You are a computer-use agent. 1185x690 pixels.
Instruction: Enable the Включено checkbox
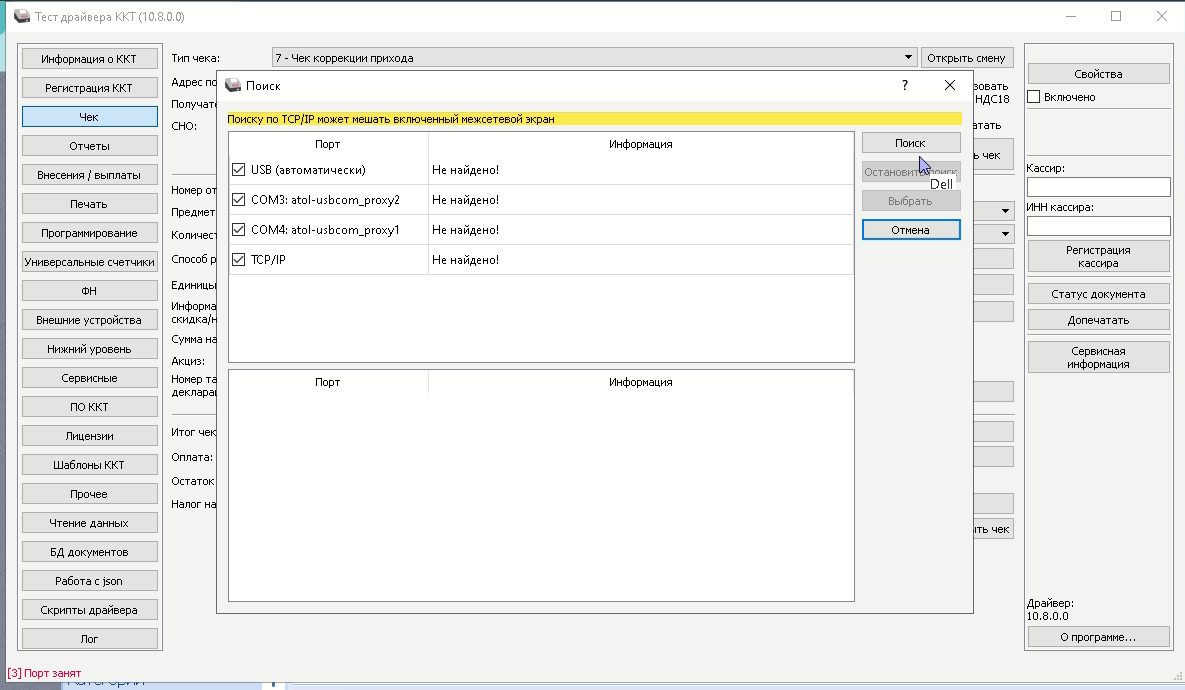click(x=1035, y=97)
